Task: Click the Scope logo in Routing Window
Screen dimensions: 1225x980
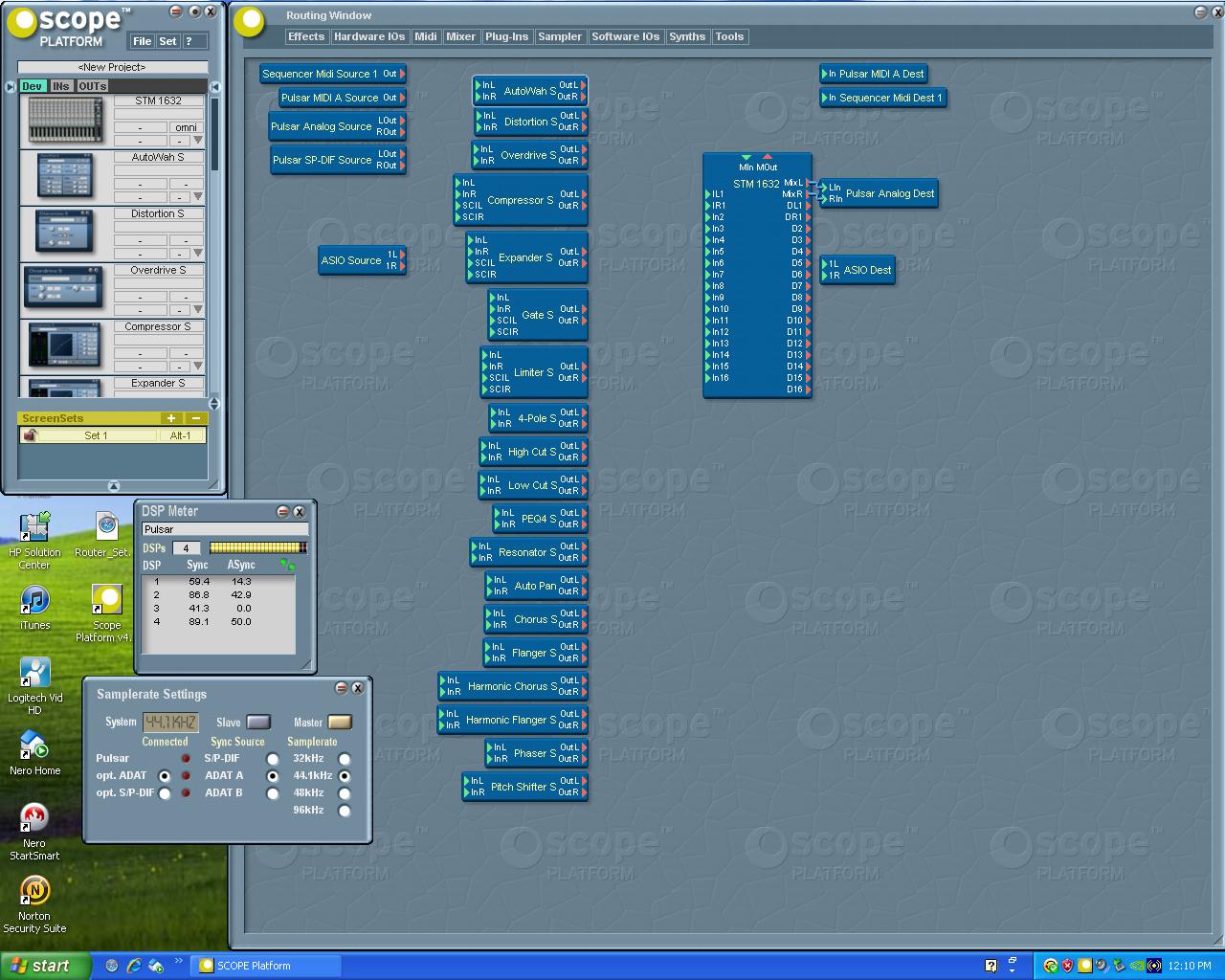Action: coord(251,21)
